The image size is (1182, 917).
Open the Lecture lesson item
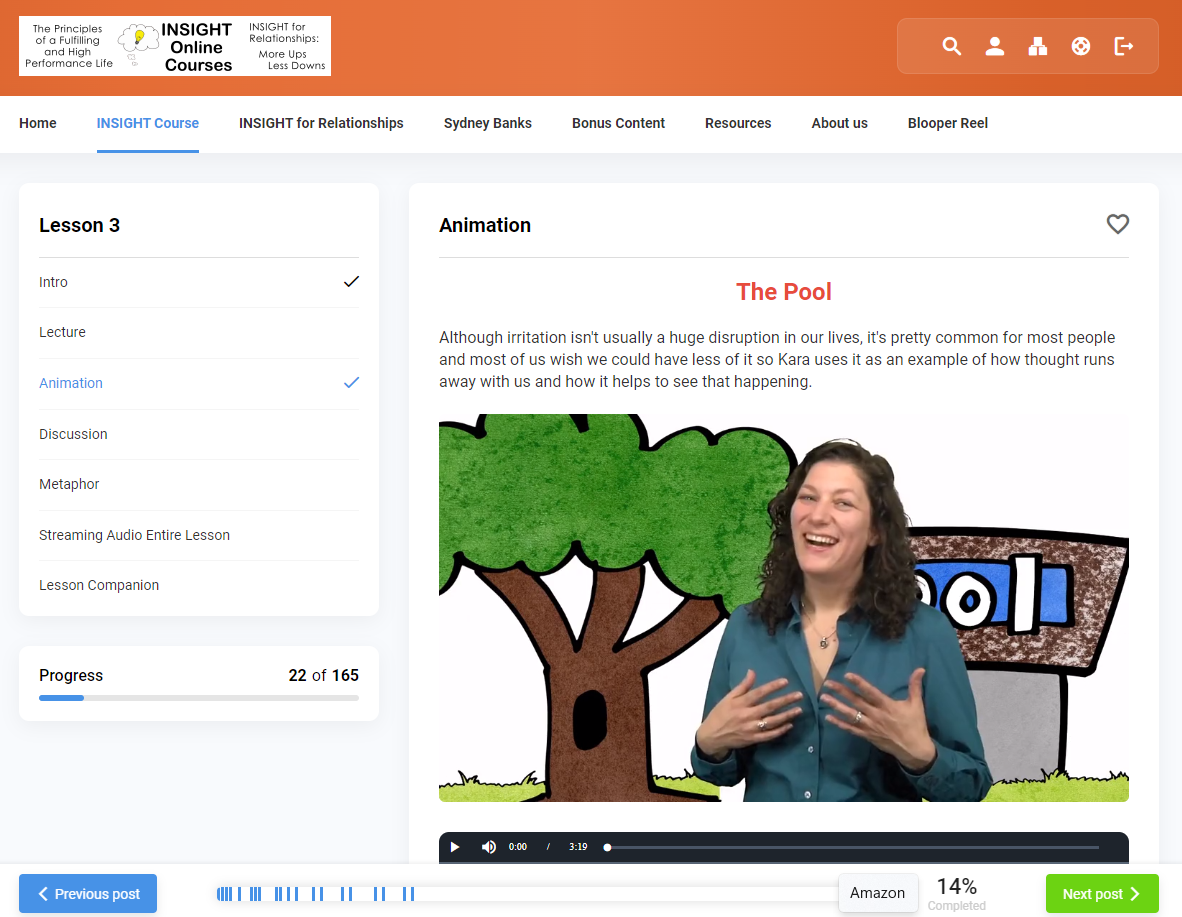click(62, 332)
